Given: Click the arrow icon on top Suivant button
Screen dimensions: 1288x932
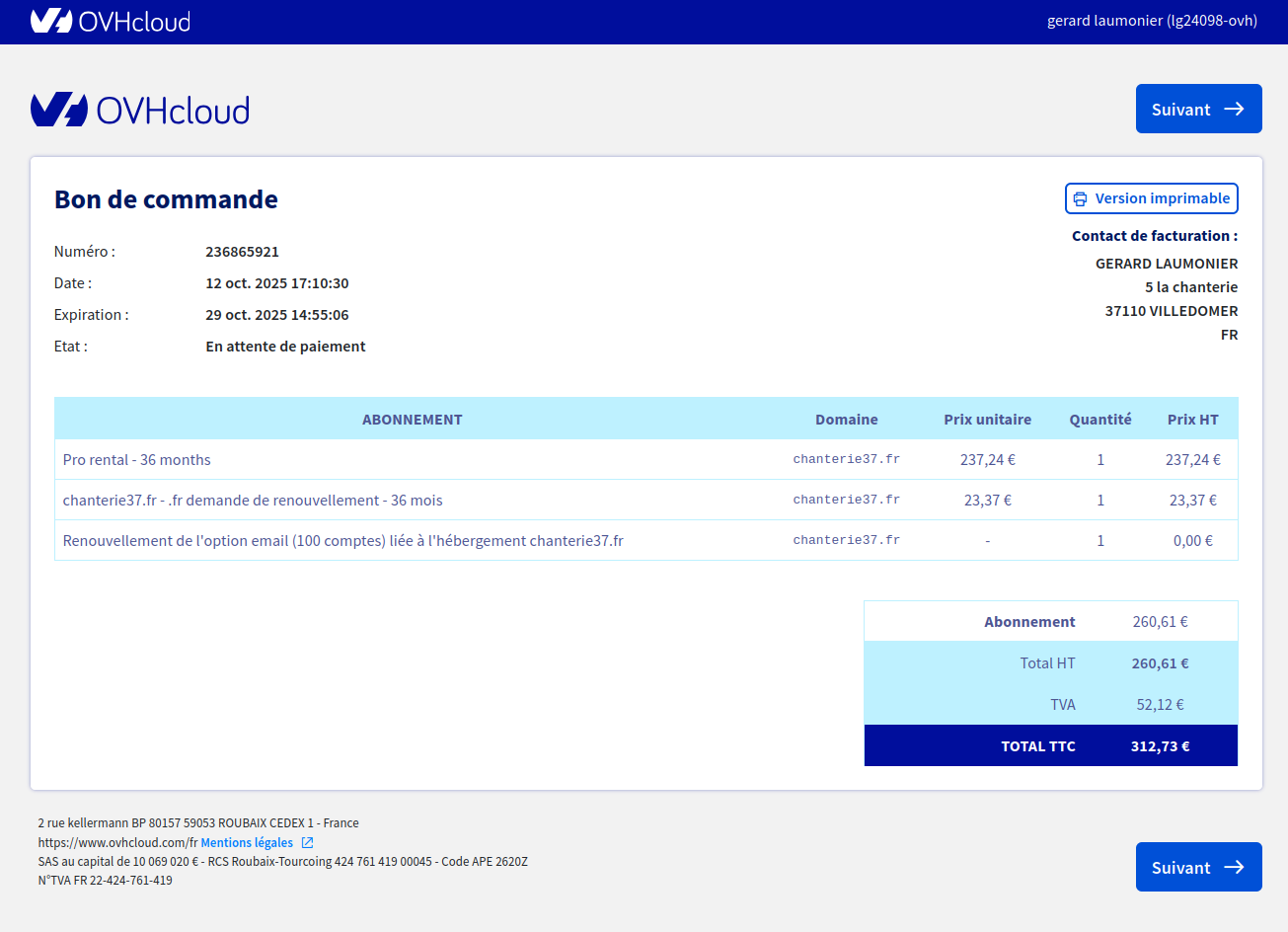Looking at the screenshot, I should coord(1234,109).
